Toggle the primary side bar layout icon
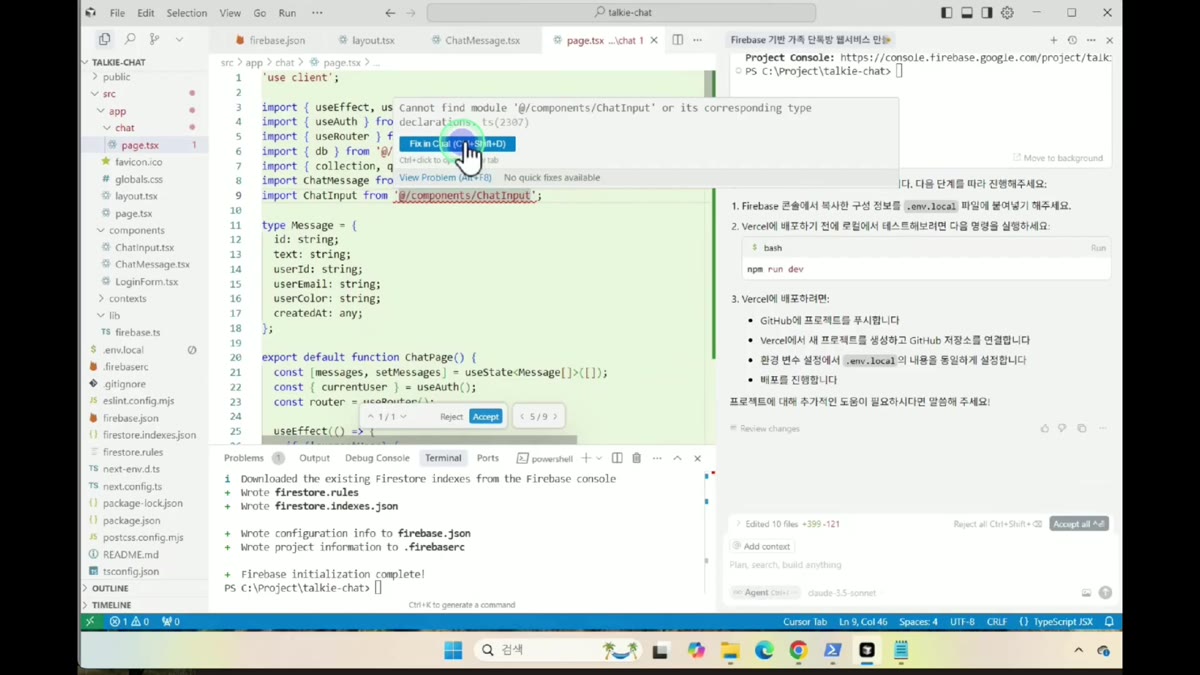Image resolution: width=1200 pixels, height=675 pixels. click(947, 13)
